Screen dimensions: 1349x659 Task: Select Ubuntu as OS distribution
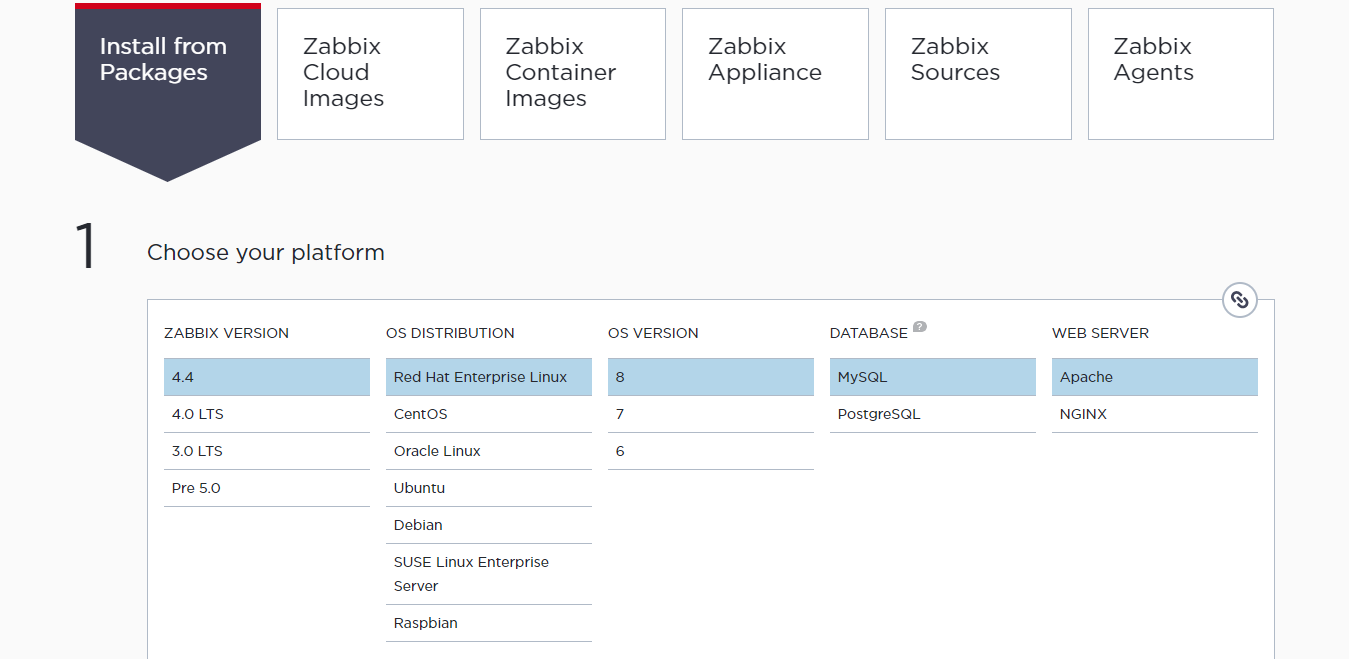[x=488, y=488]
